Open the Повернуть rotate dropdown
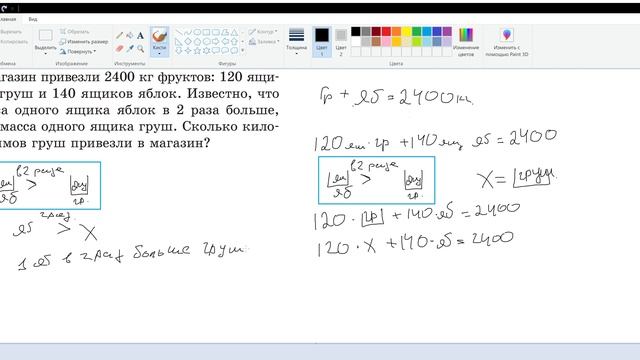 click(x=78, y=51)
